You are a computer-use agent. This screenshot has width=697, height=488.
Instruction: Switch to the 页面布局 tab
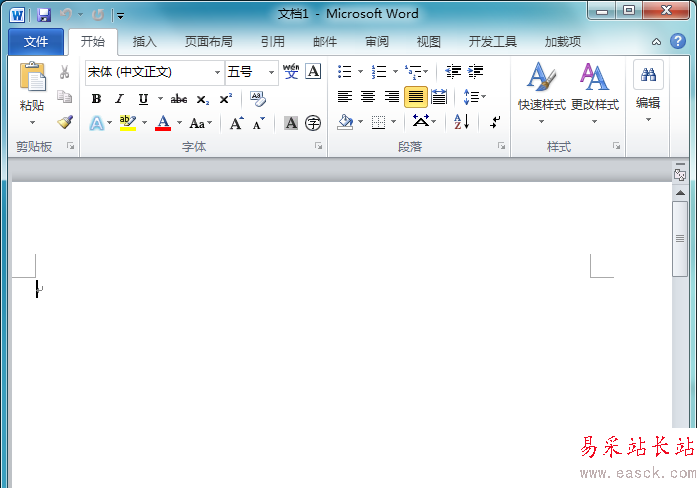click(208, 42)
